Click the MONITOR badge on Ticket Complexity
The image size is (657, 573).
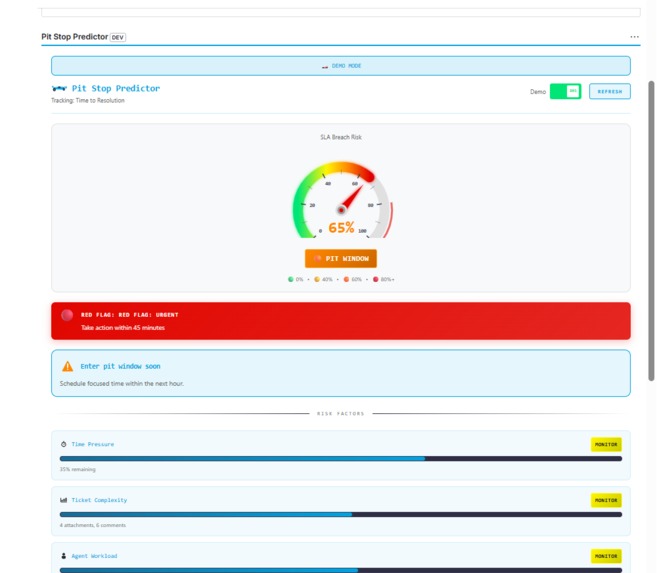pos(606,501)
